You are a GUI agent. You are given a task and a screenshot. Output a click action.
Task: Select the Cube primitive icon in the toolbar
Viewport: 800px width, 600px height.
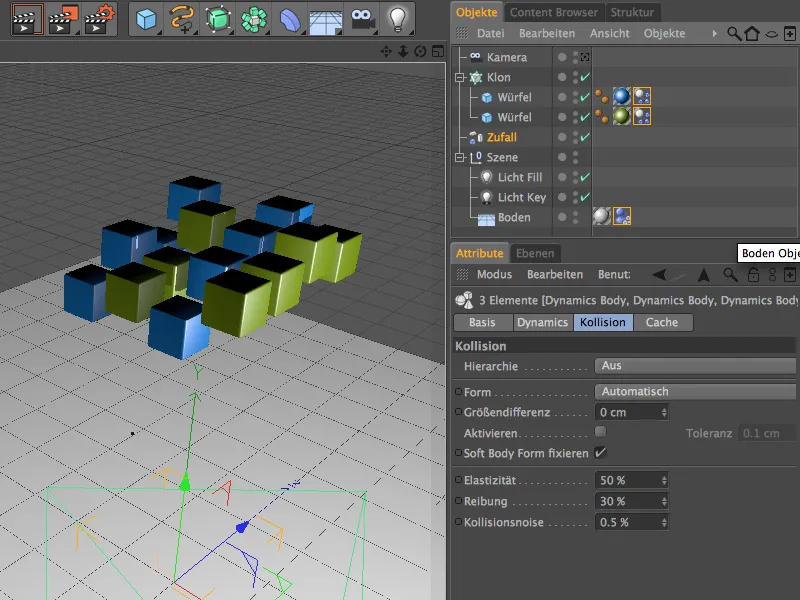tap(145, 16)
